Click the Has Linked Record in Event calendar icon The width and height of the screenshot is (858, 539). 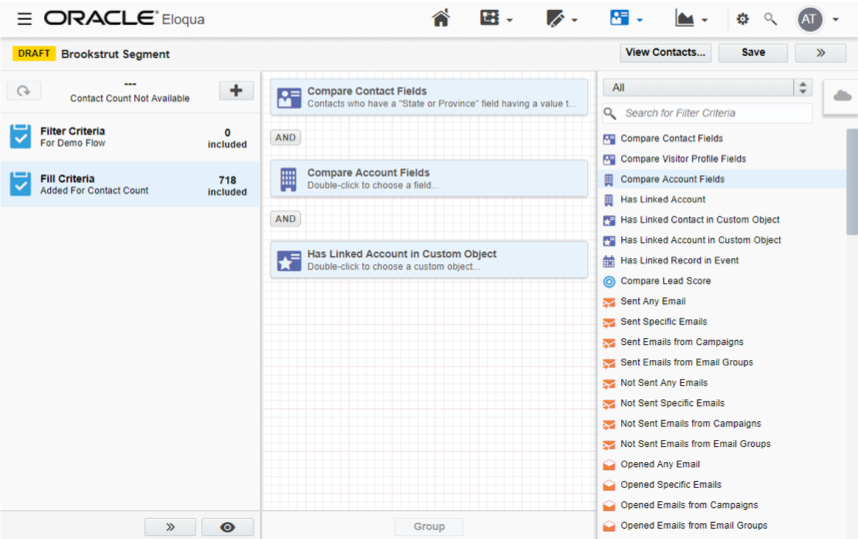click(x=608, y=261)
